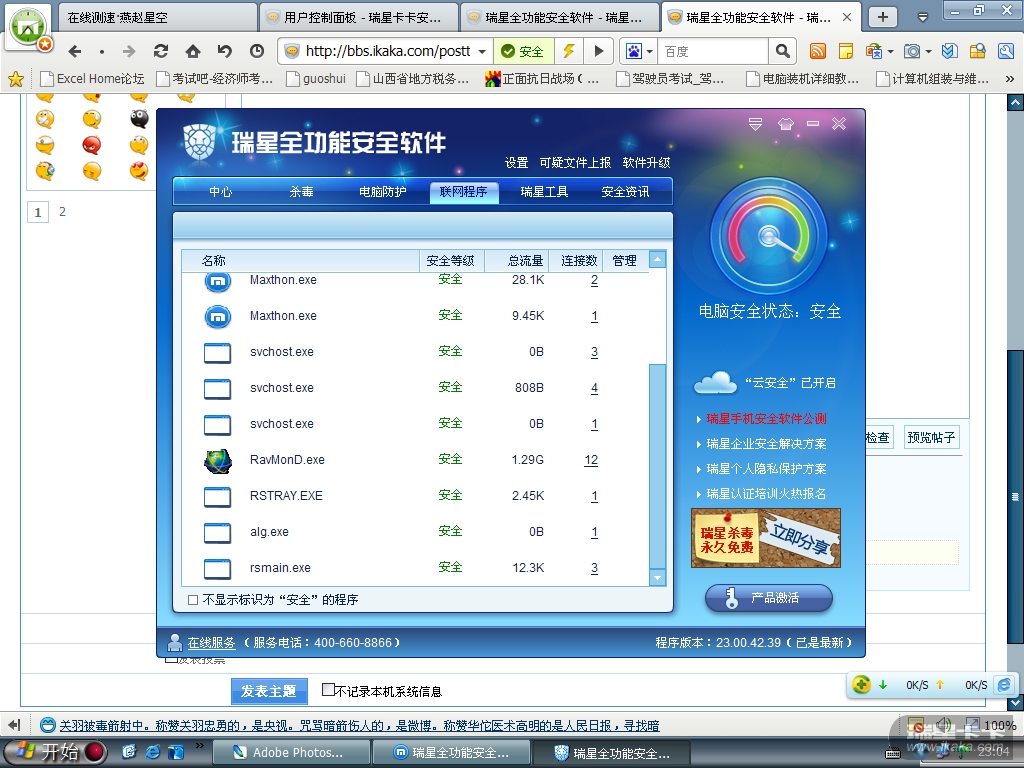1024x768 pixels.
Task: Click the 安全 site safety badge
Action: [x=524, y=51]
